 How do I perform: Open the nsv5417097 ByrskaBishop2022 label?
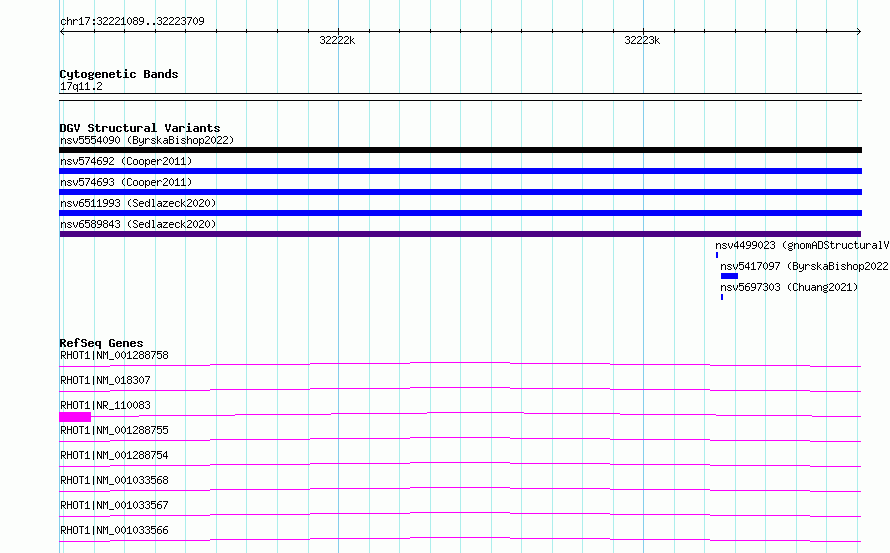click(x=804, y=266)
